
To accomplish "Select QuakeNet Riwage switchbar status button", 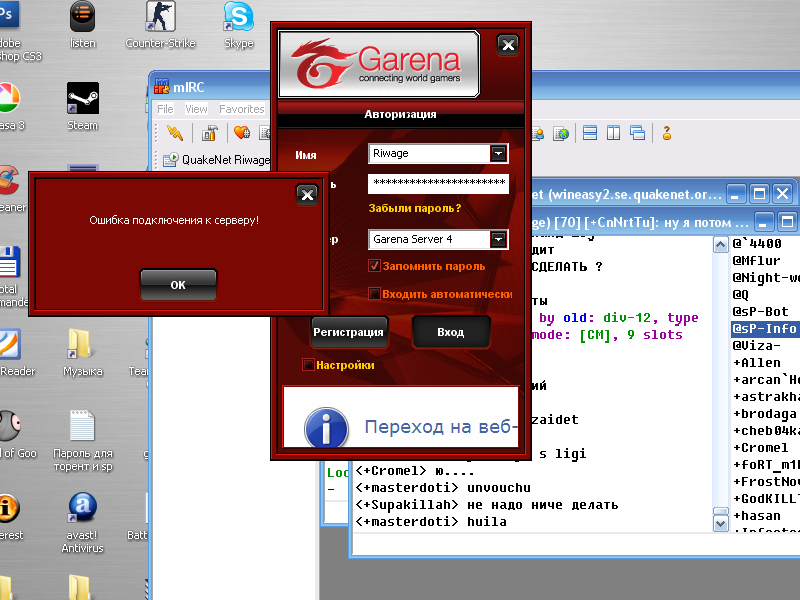I will 216,160.
